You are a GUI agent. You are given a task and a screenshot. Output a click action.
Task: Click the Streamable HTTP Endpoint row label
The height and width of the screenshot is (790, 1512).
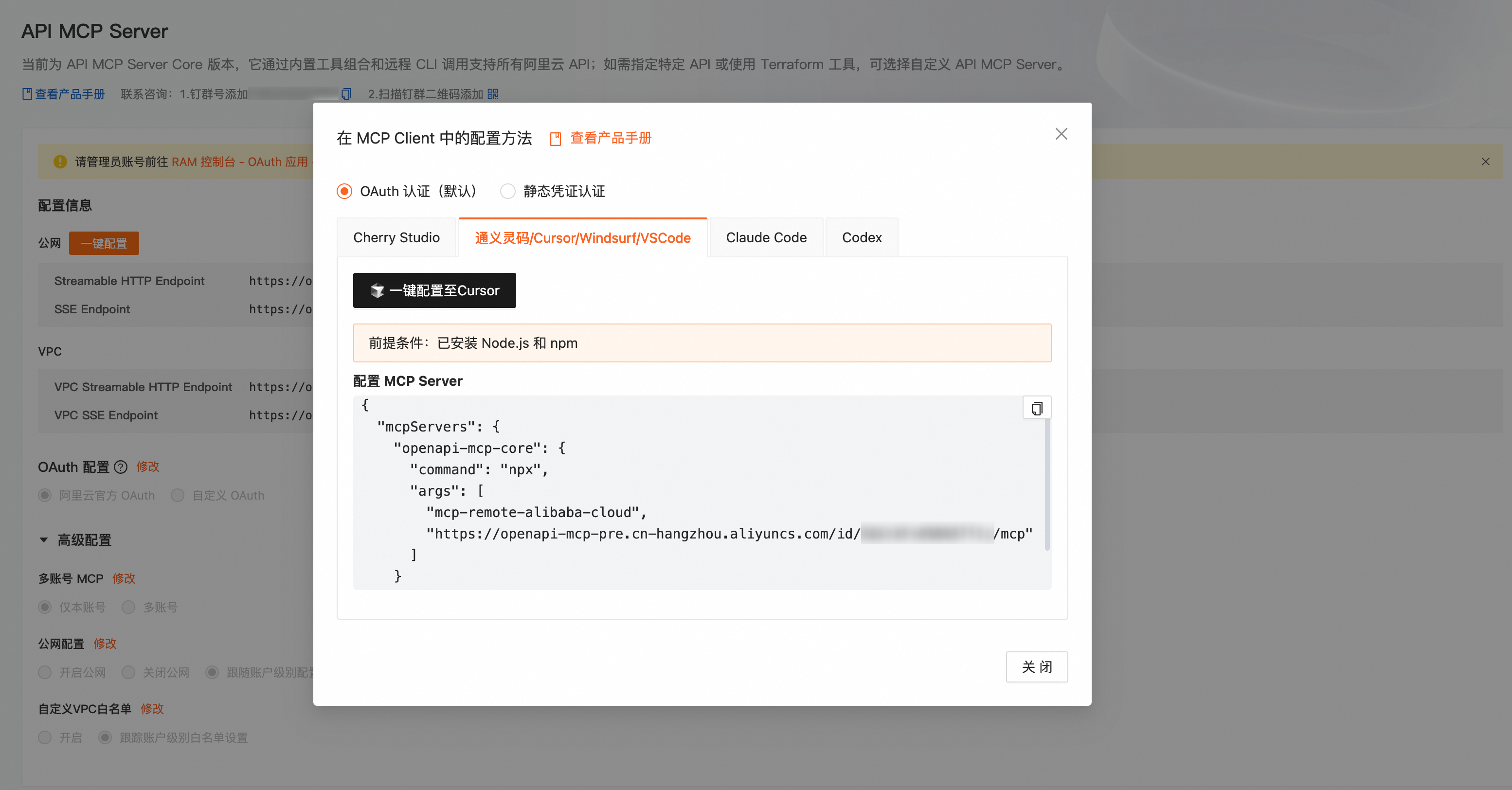130,281
